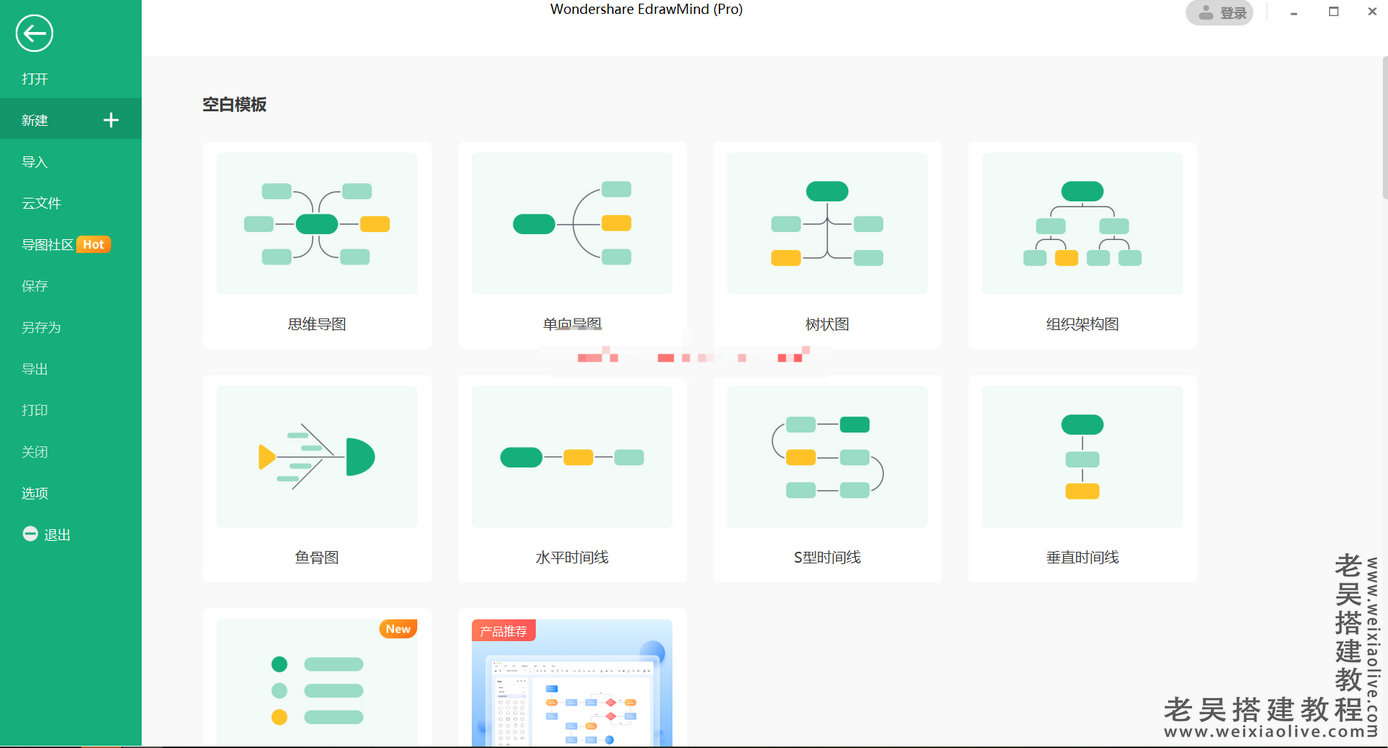Viewport: 1388px width, 748px height.
Task: Minimize the EdrawMind window
Action: [x=1295, y=12]
